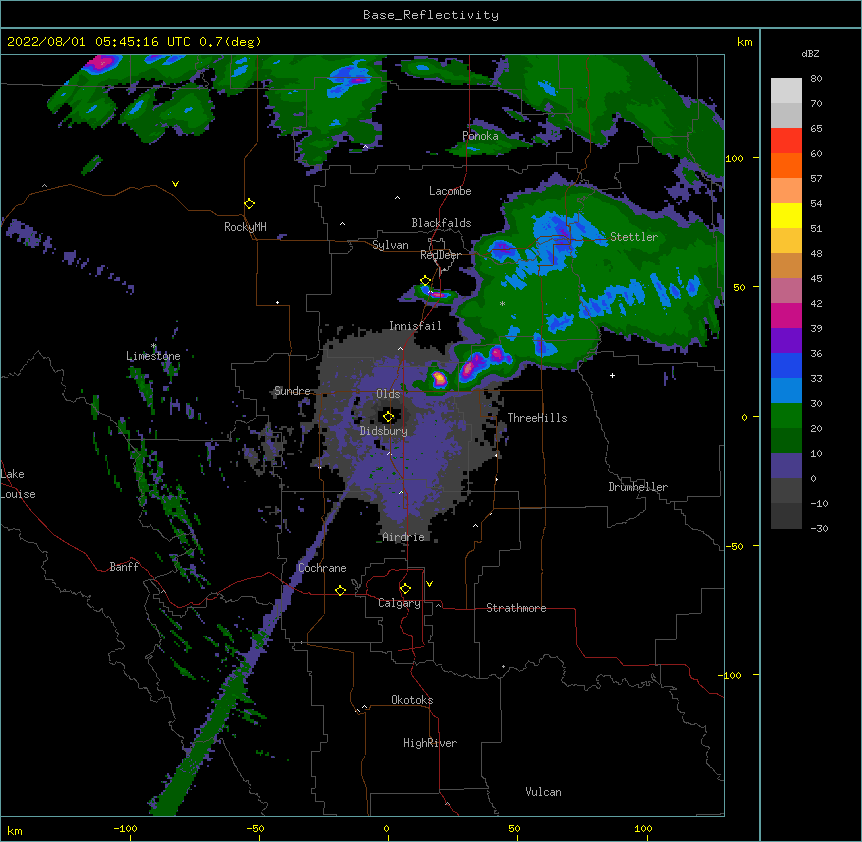Click the small storm cell just south of RedDeer

click(x=437, y=295)
